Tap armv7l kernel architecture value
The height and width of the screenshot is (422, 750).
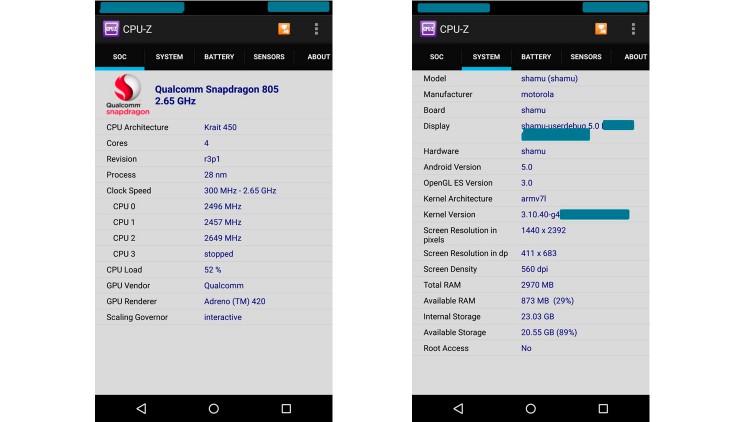click(x=533, y=199)
